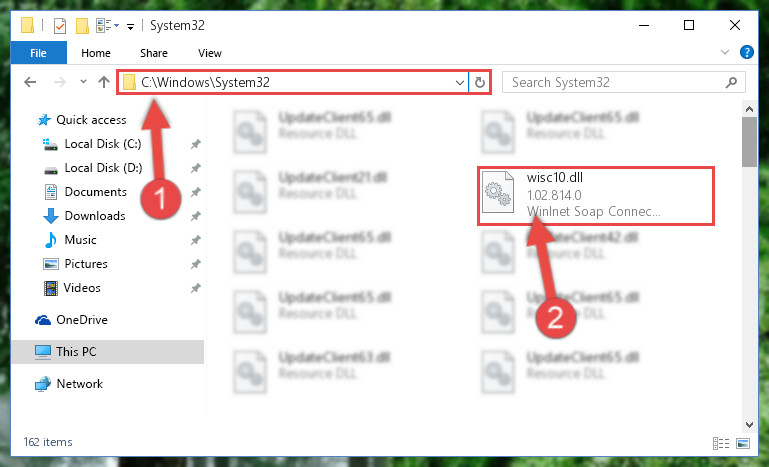This screenshot has width=769, height=467.
Task: Open the File menu
Action: [x=38, y=53]
